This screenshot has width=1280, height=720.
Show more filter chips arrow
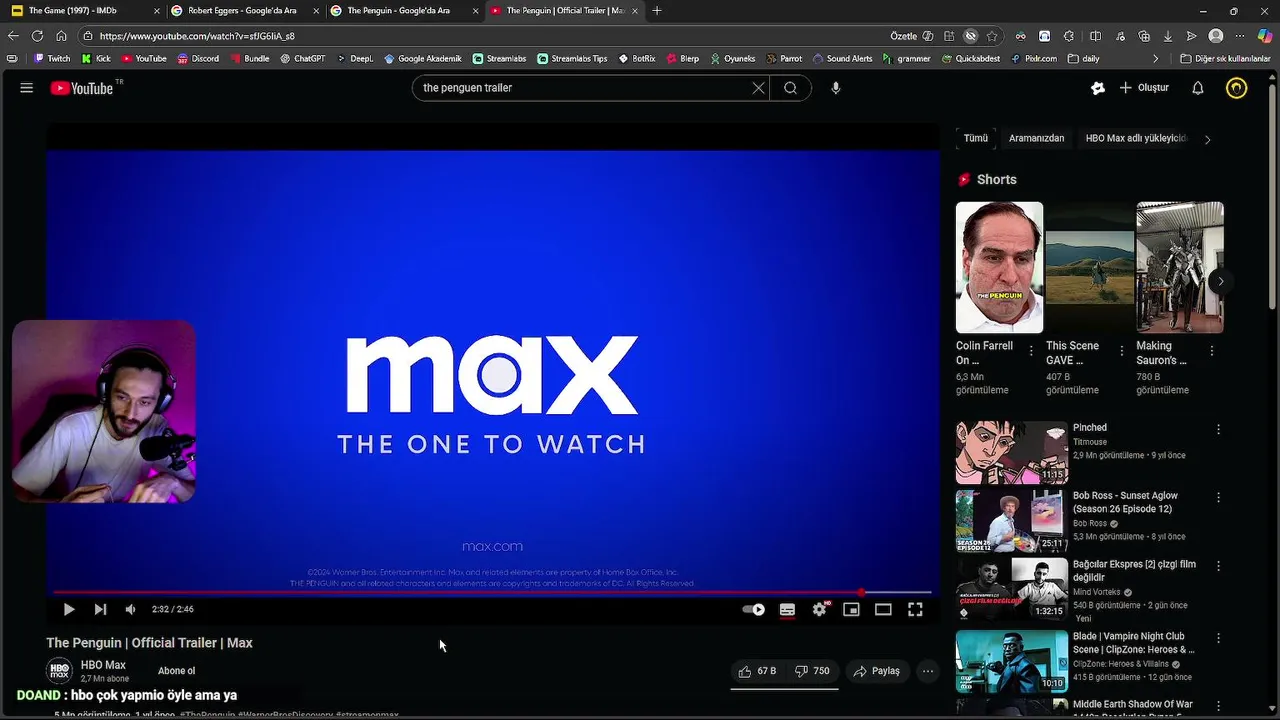click(x=1207, y=139)
